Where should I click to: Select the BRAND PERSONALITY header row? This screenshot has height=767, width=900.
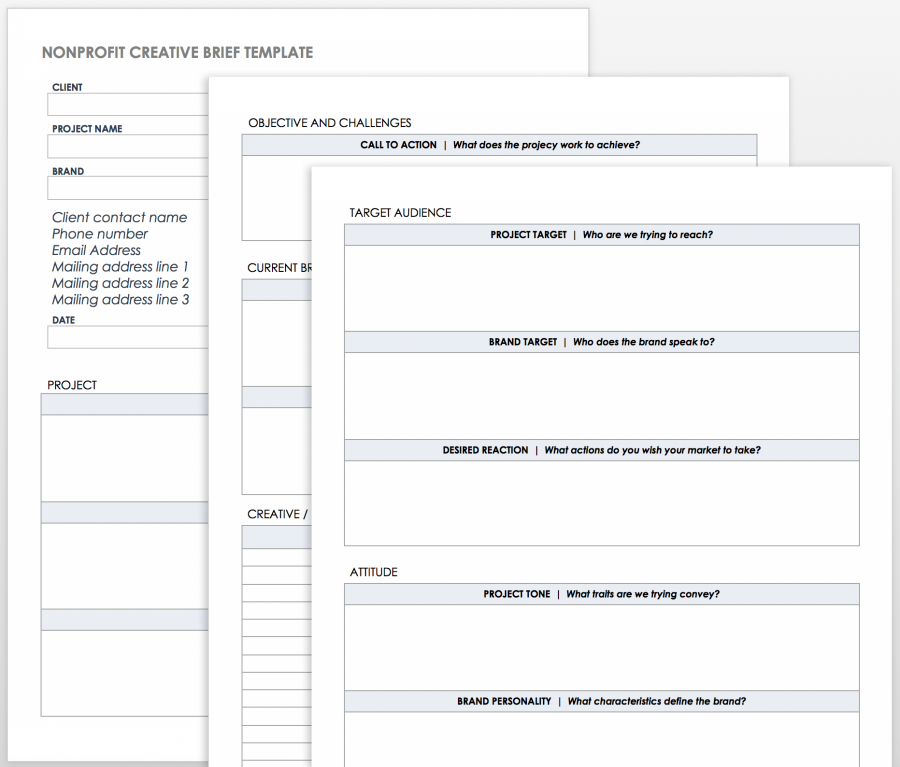[601, 701]
